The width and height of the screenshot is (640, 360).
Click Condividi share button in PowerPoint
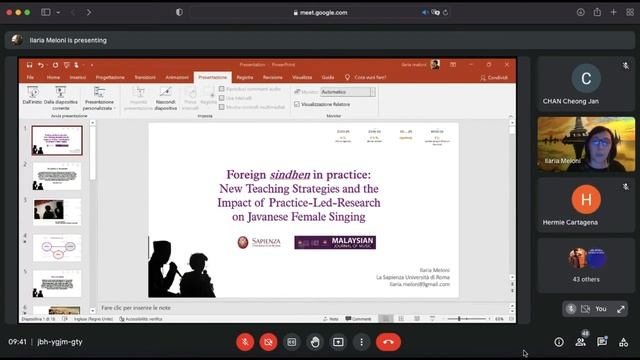[x=494, y=78]
